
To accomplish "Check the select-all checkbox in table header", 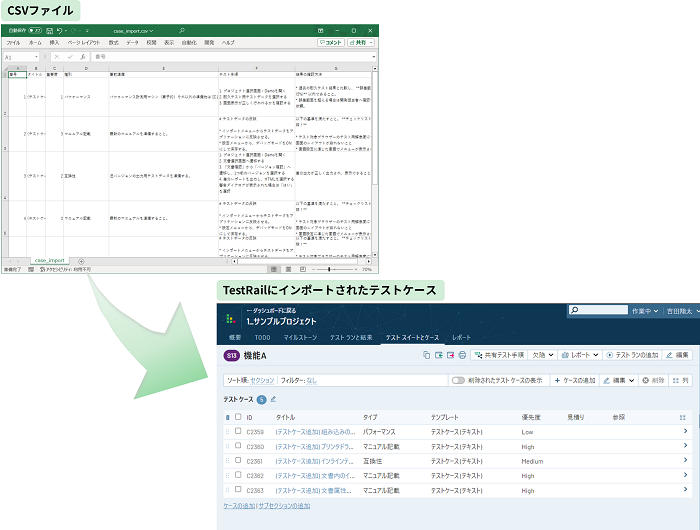I will click(238, 417).
